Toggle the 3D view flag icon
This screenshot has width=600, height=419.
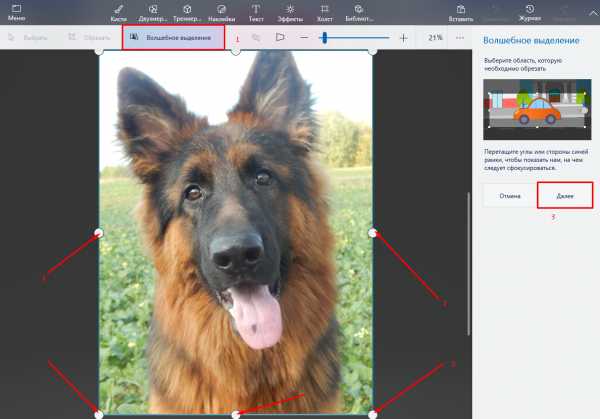(x=280, y=38)
